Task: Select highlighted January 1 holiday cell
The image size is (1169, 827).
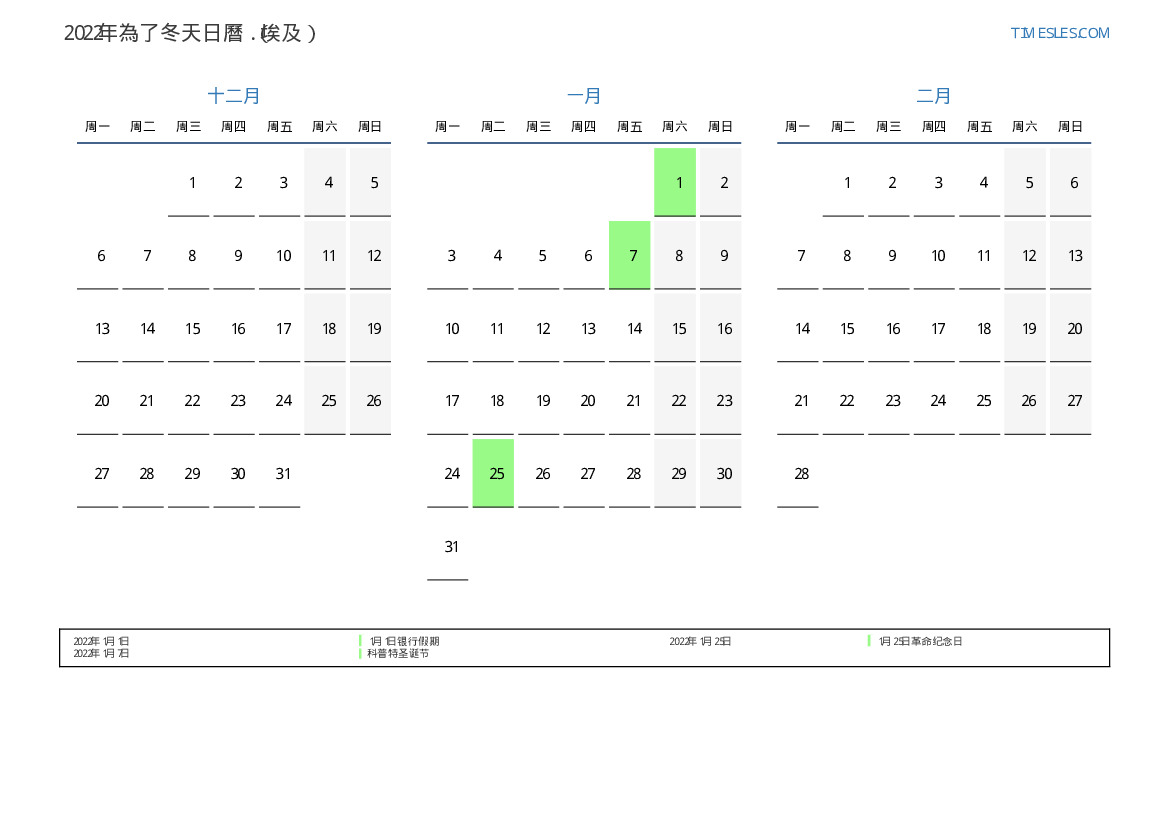Action: pos(675,183)
